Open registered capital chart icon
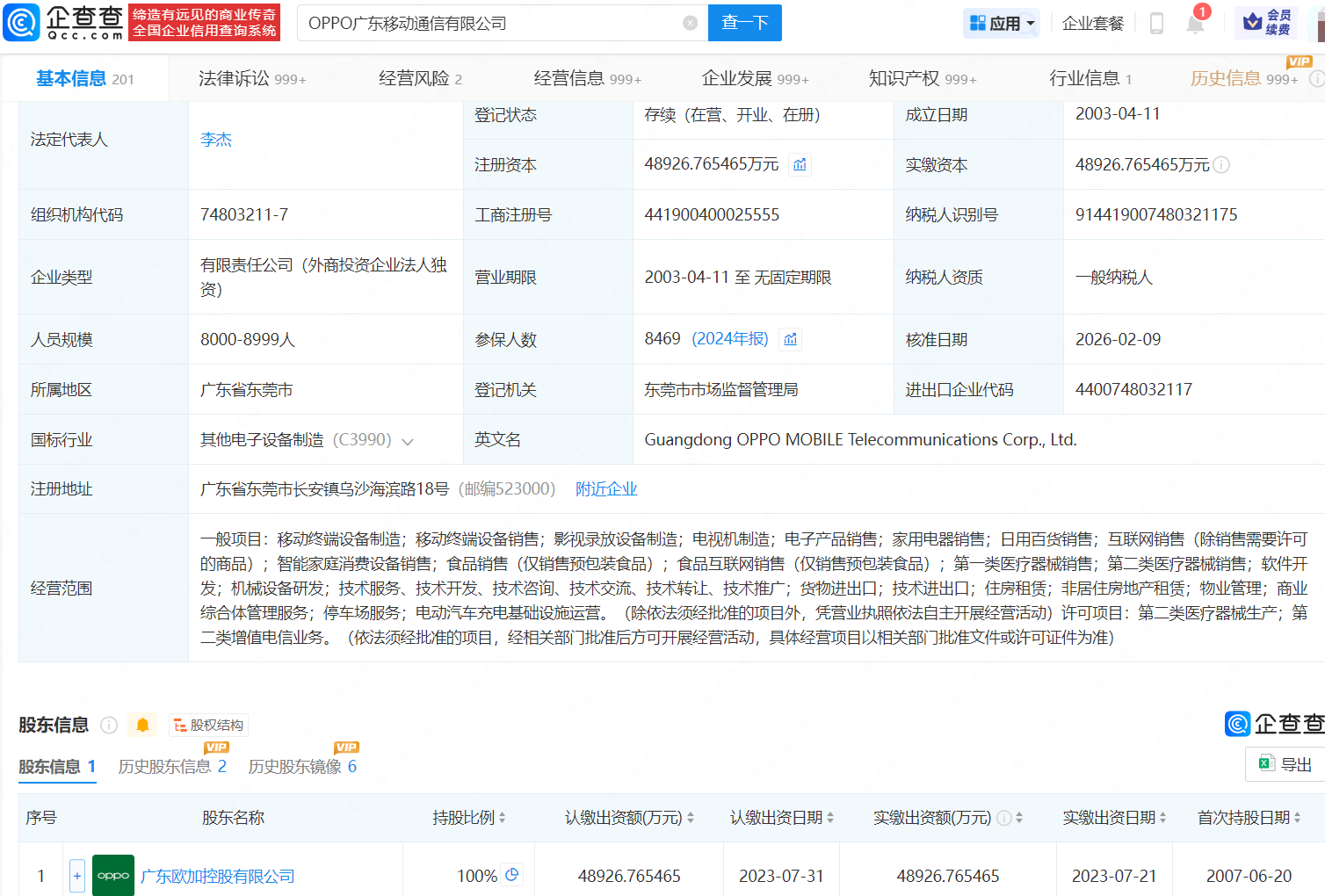The image size is (1325, 896). (x=800, y=164)
